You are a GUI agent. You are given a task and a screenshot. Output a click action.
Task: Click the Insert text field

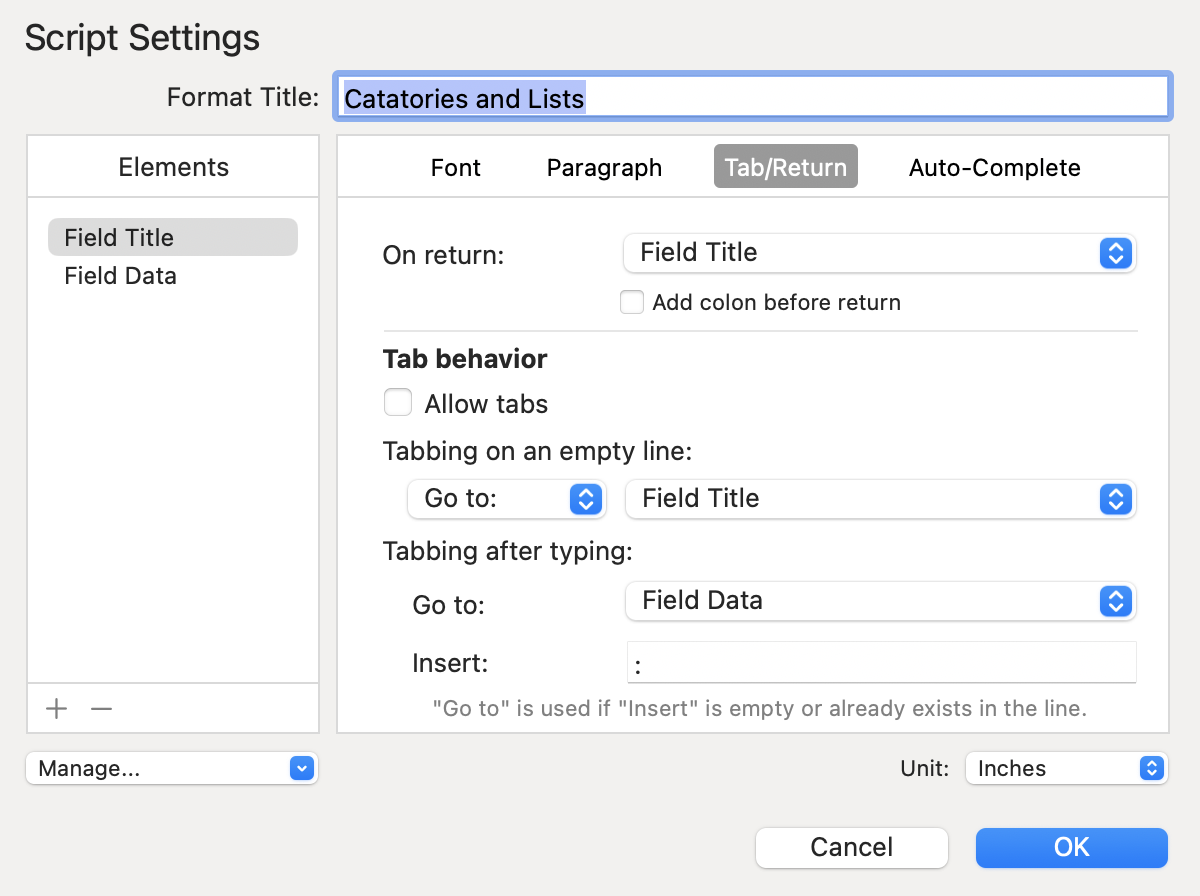tap(881, 662)
